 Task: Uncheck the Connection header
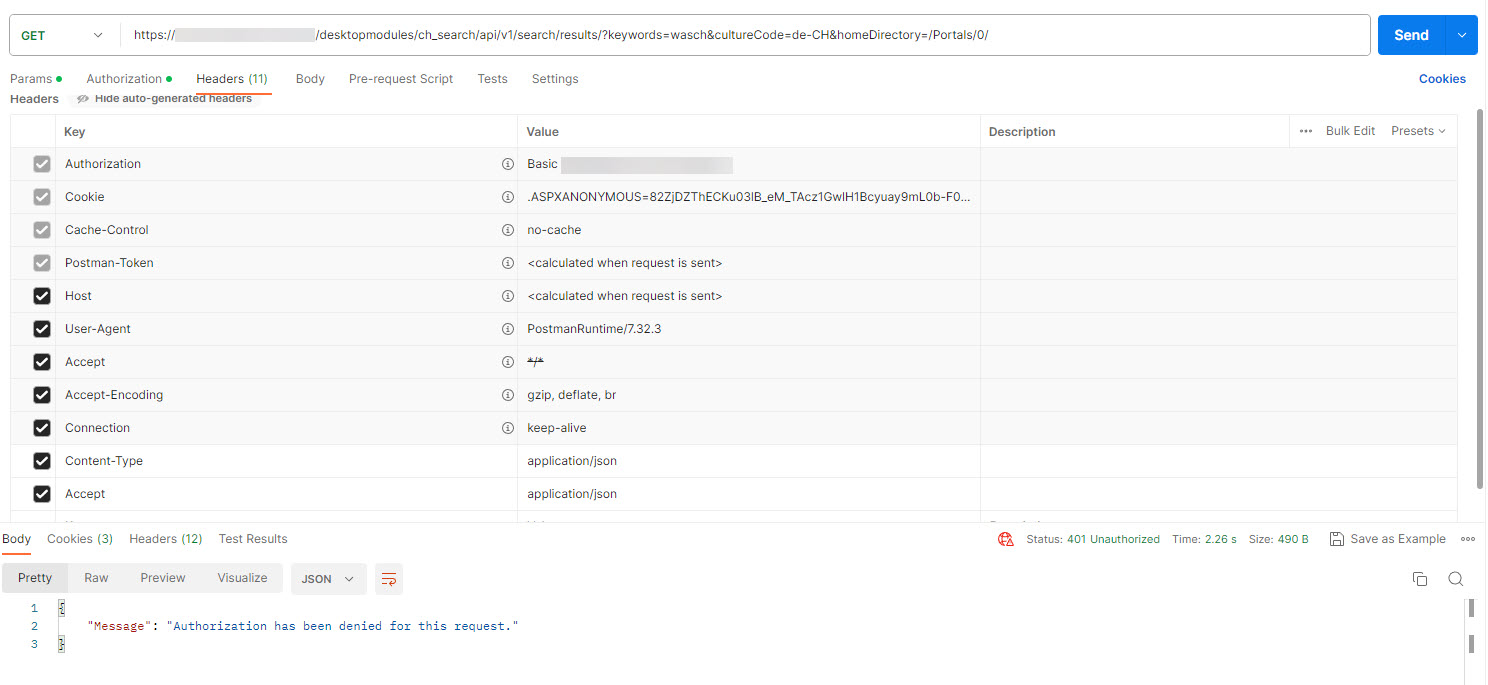pyautogui.click(x=42, y=428)
